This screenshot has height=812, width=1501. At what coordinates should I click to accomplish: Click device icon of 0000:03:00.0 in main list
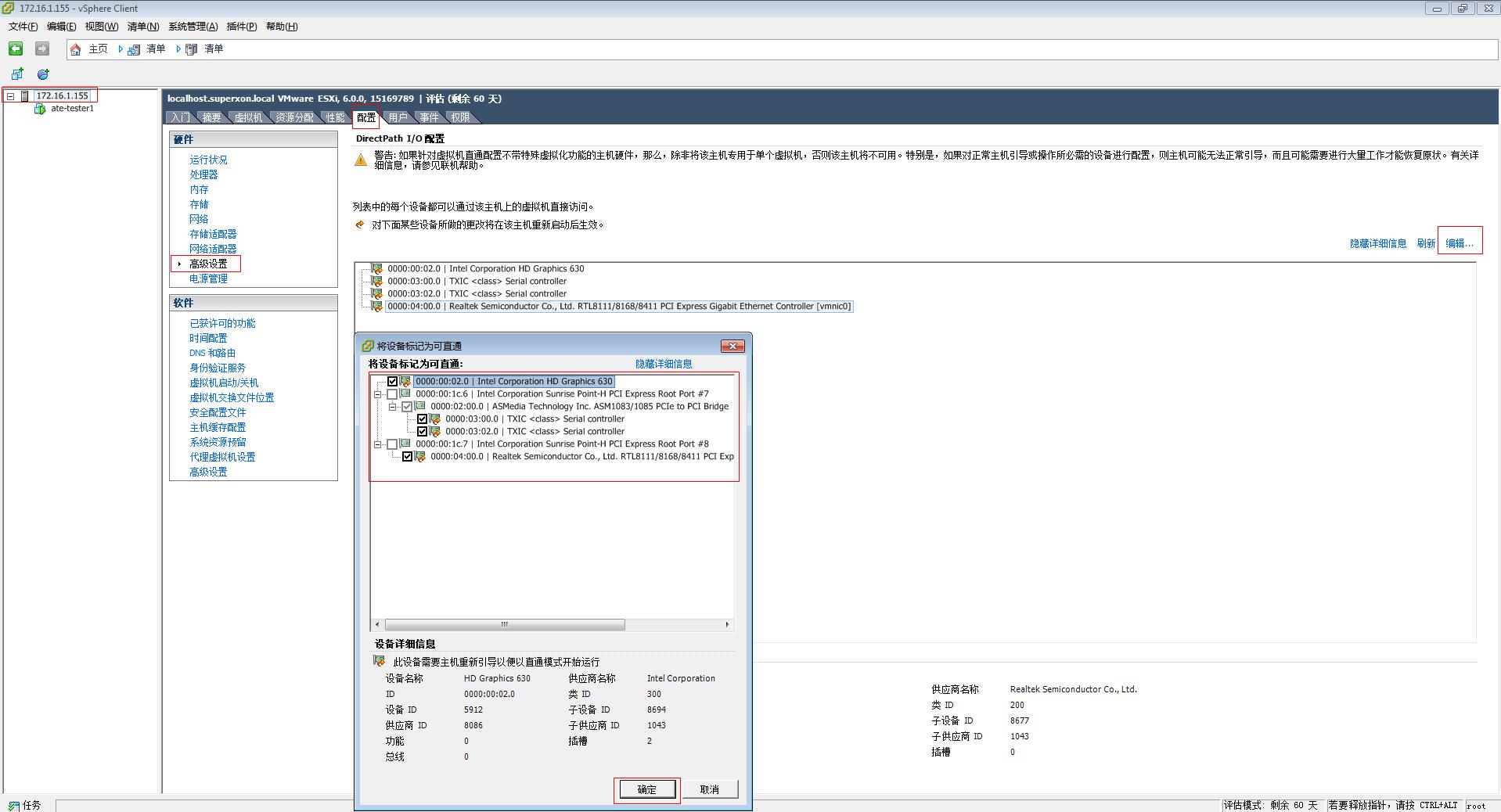376,282
